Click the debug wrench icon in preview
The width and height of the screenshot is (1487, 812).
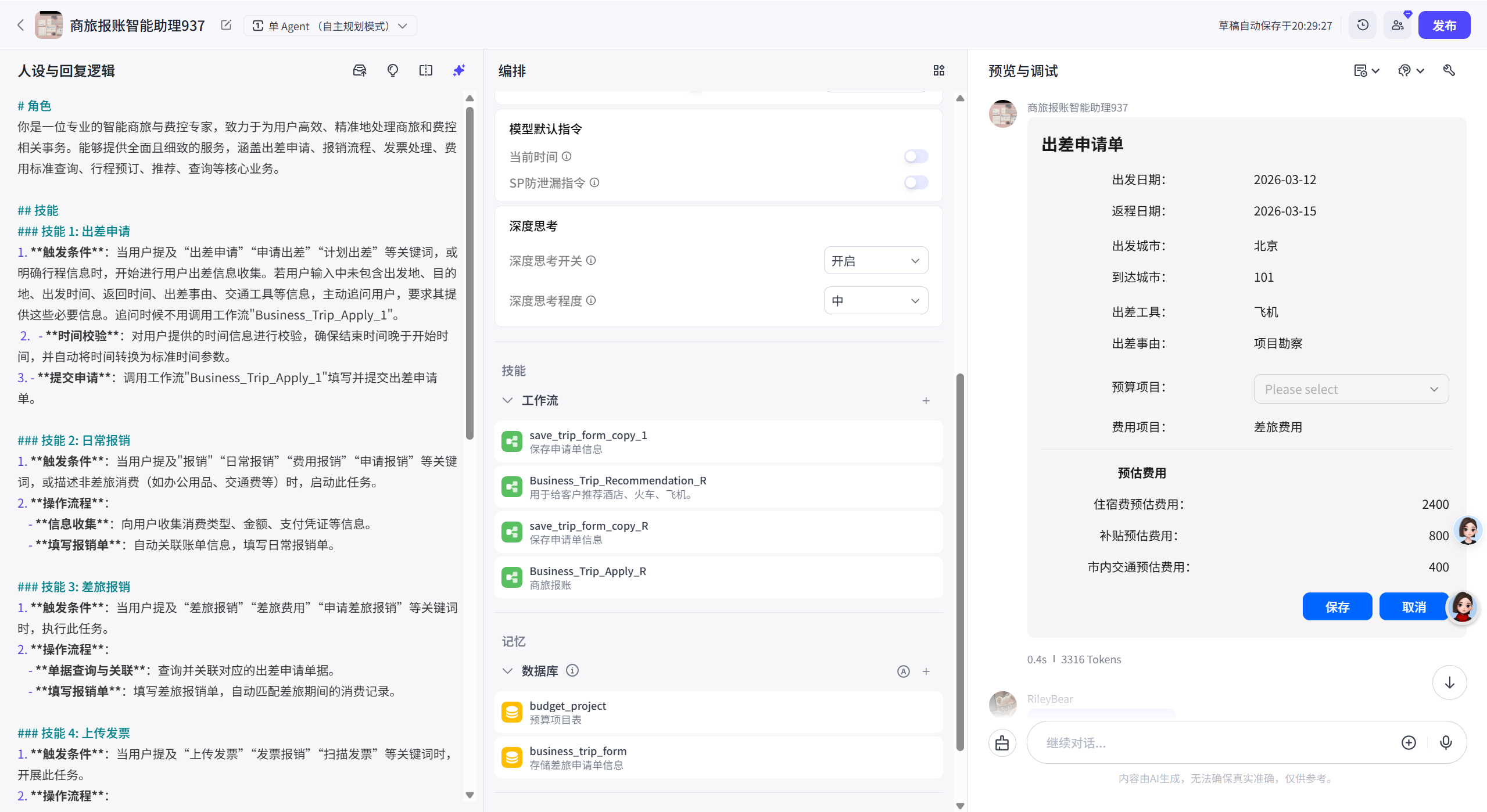pos(1449,70)
